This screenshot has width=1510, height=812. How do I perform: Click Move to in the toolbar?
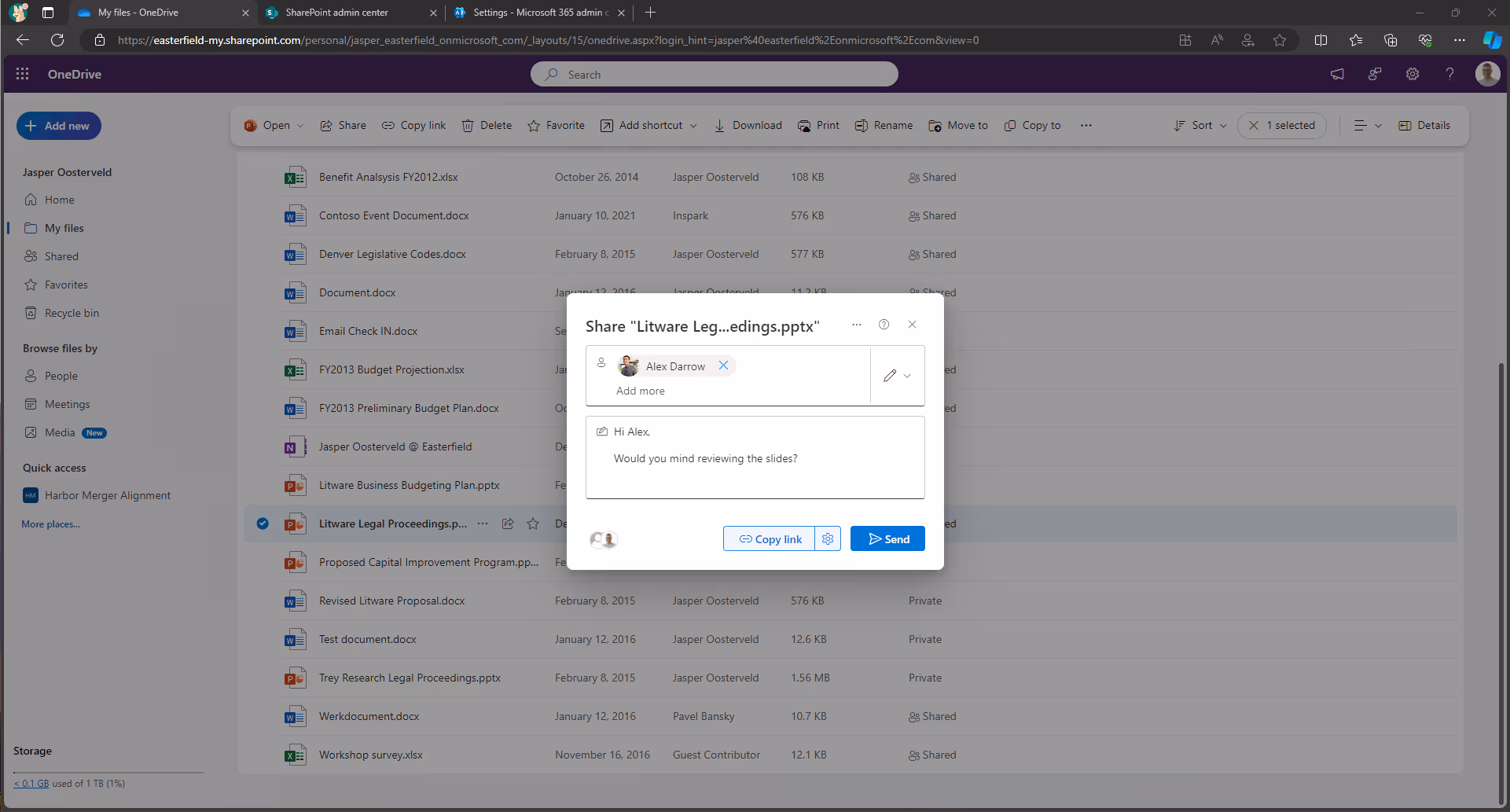click(957, 126)
